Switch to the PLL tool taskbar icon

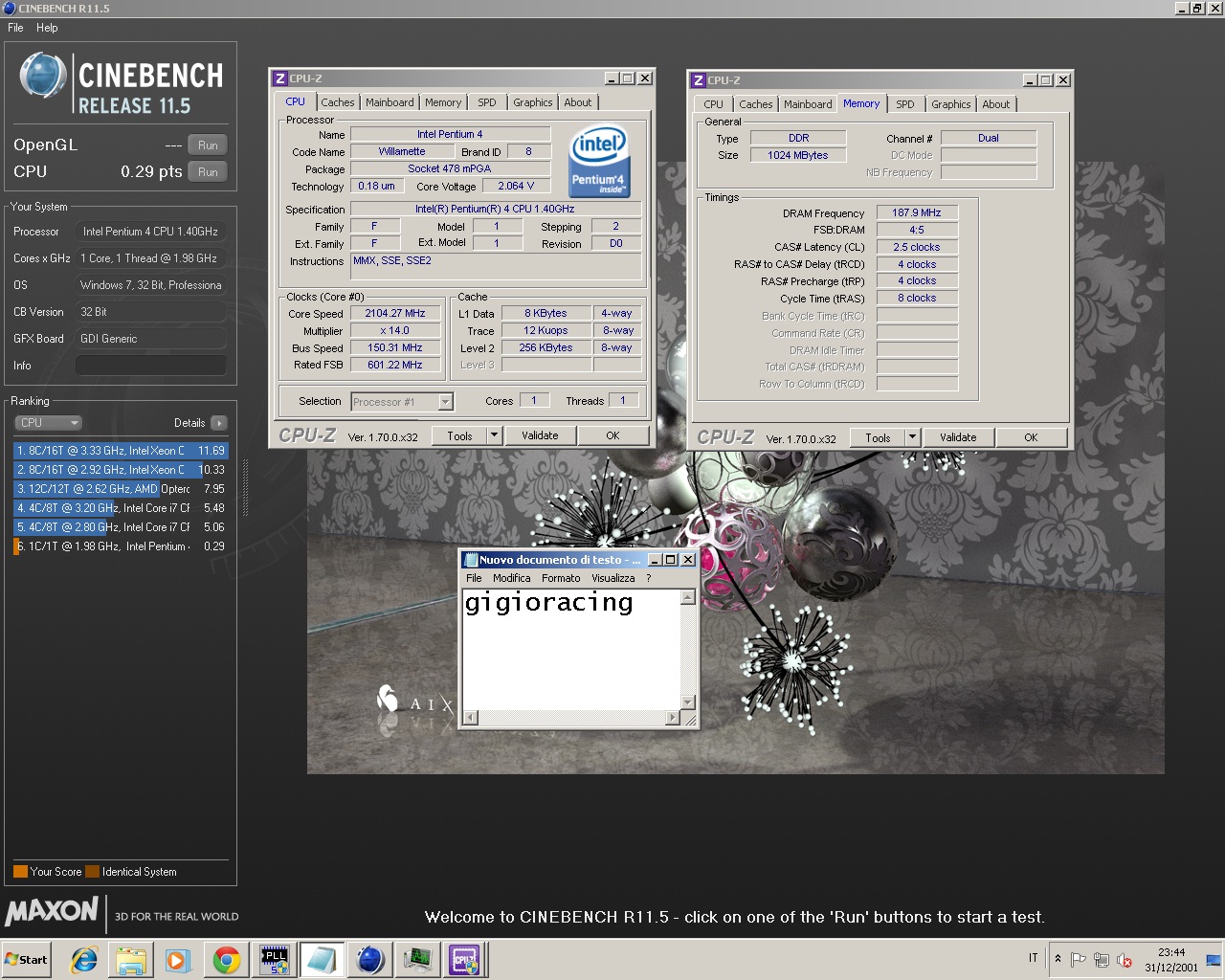click(275, 960)
